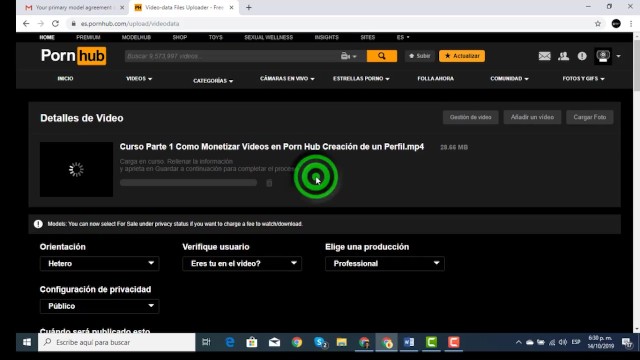640x360 pixels.
Task: Open red Camtasia recorder taskbar icon
Action: point(453,342)
